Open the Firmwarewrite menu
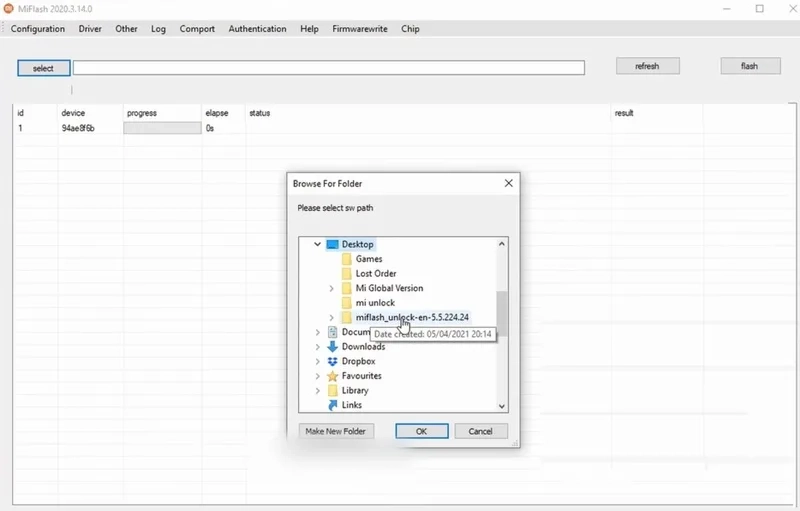 (x=360, y=29)
